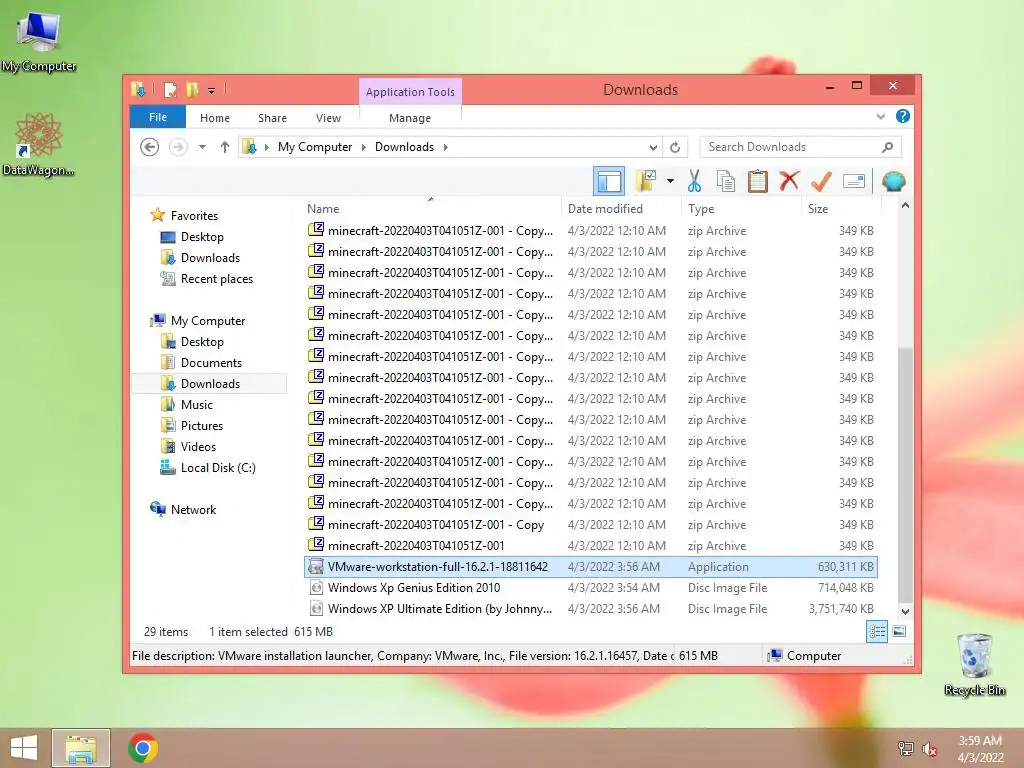The image size is (1024, 768).
Task: Expand the chevron after My Computer in path
Action: click(x=364, y=148)
